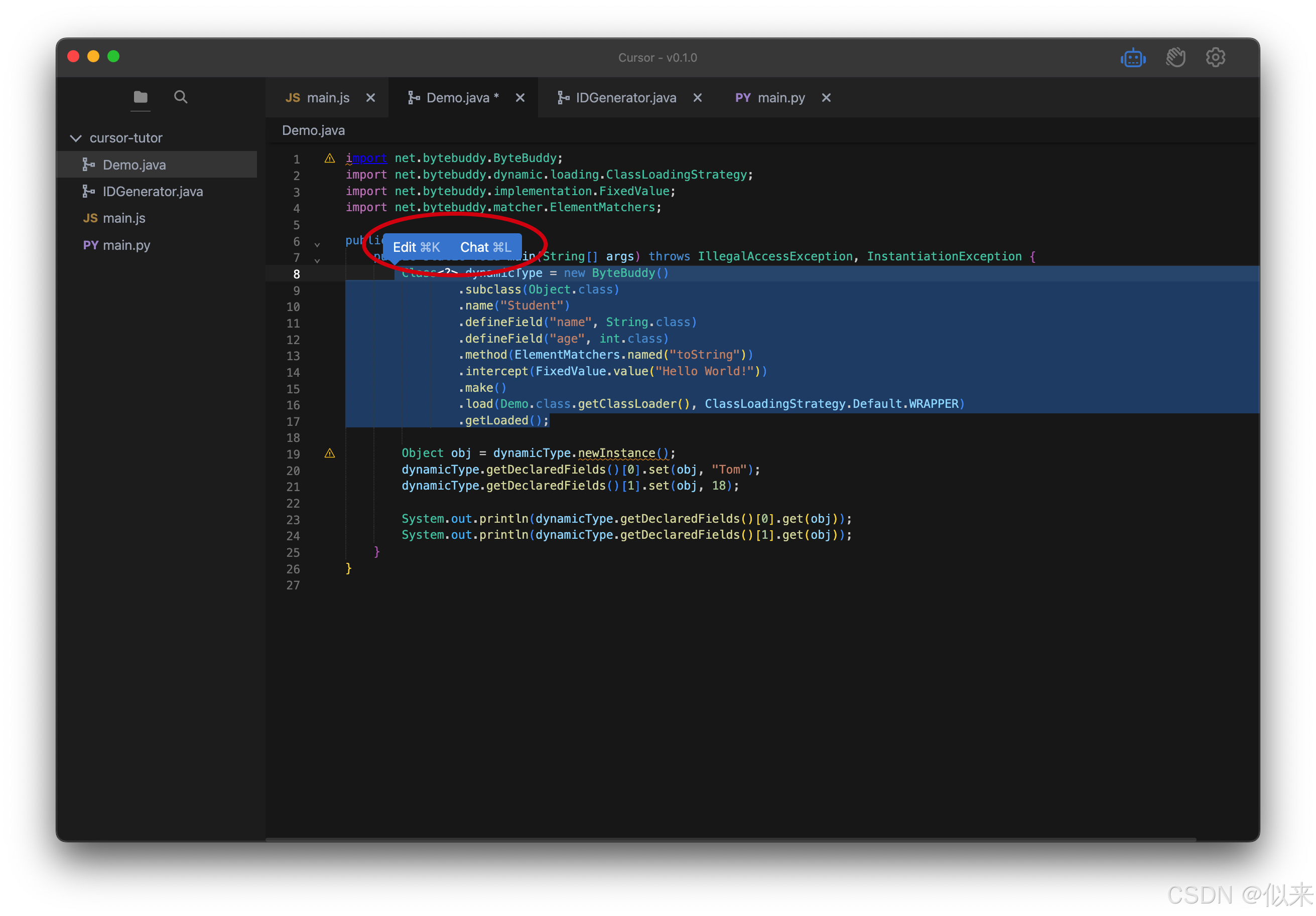Open the AI robot chat icon
The image size is (1316, 916).
click(x=1133, y=58)
